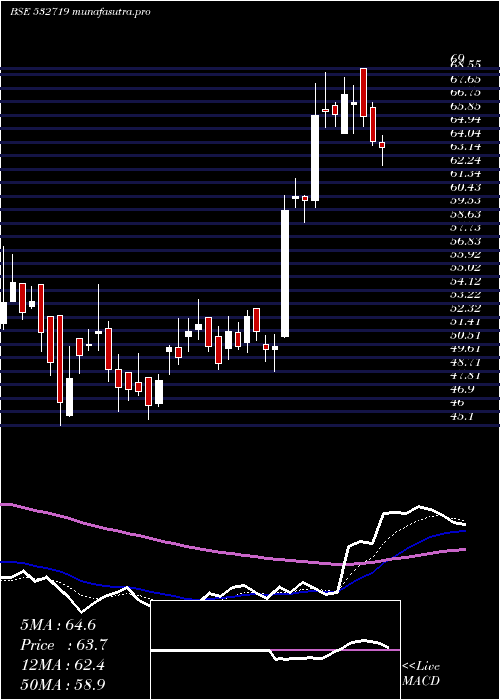Select the 61.34 price label
This screenshot has height=700, width=500.
click(465, 173)
